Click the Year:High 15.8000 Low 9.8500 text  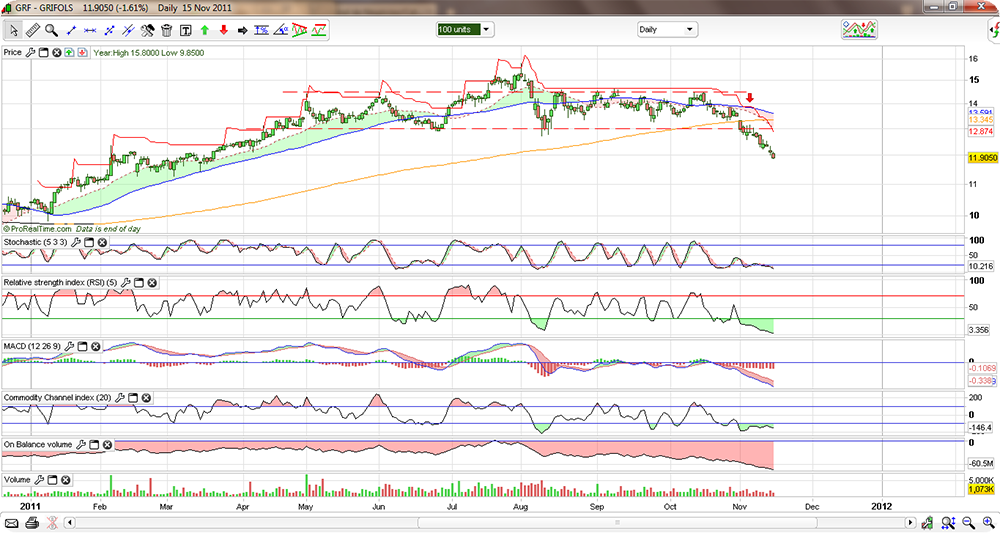pyautogui.click(x=149, y=53)
